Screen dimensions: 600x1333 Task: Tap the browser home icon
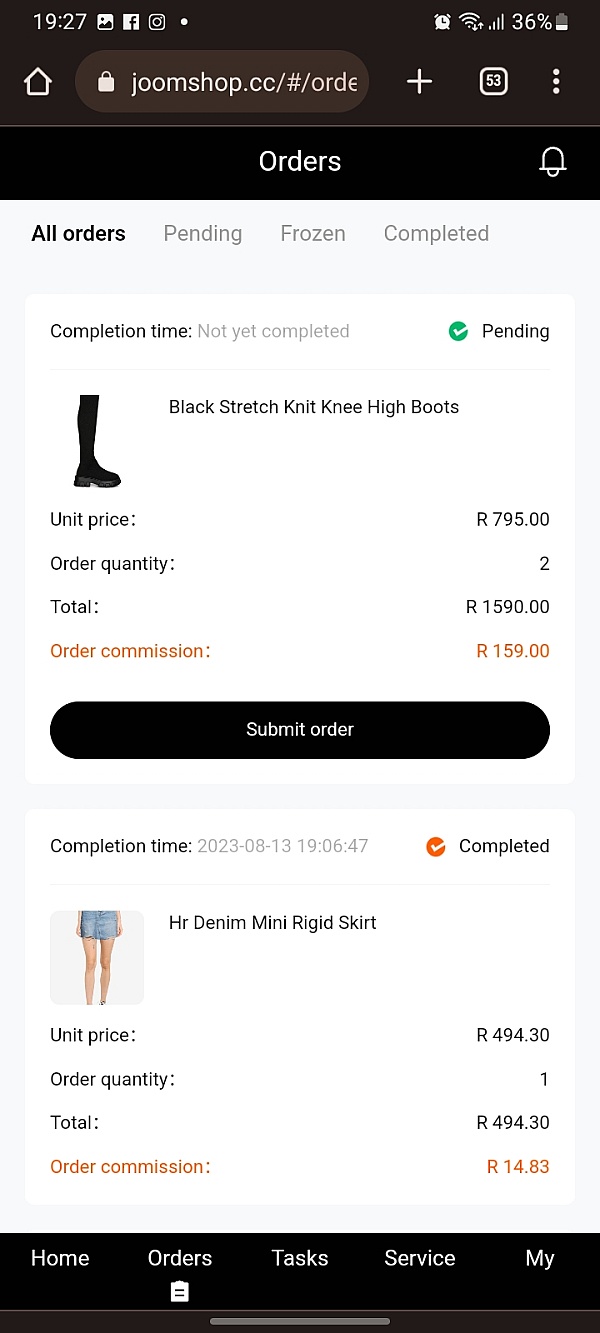[38, 82]
